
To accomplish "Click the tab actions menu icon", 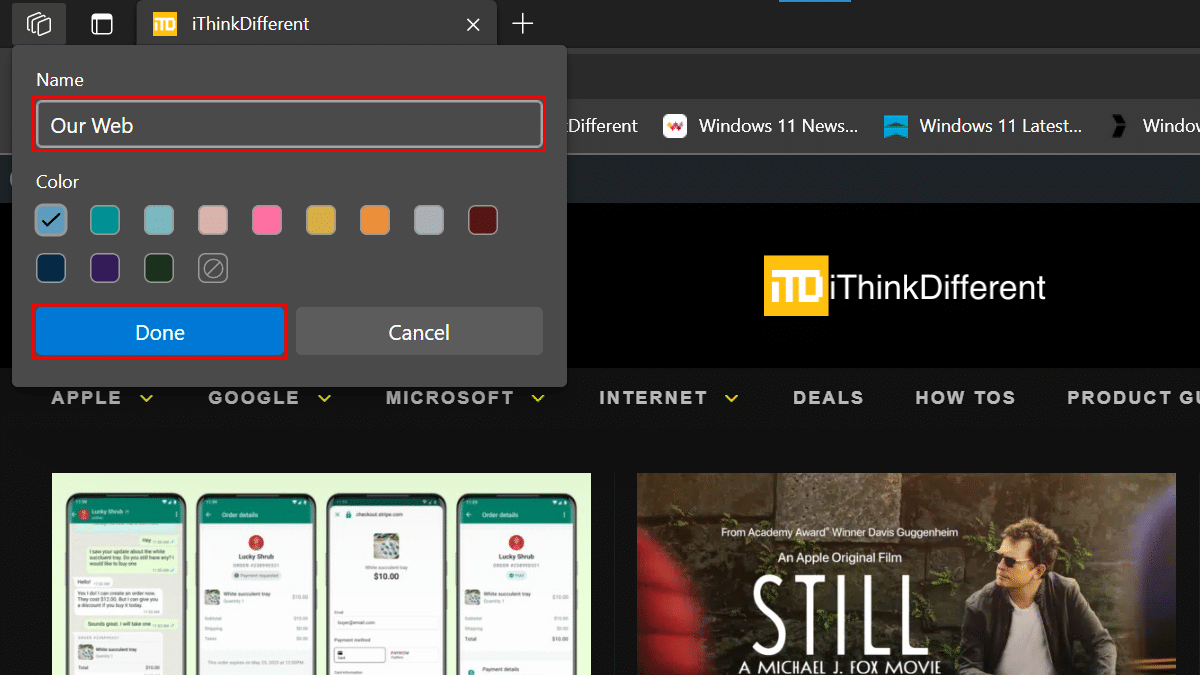I will (x=102, y=24).
